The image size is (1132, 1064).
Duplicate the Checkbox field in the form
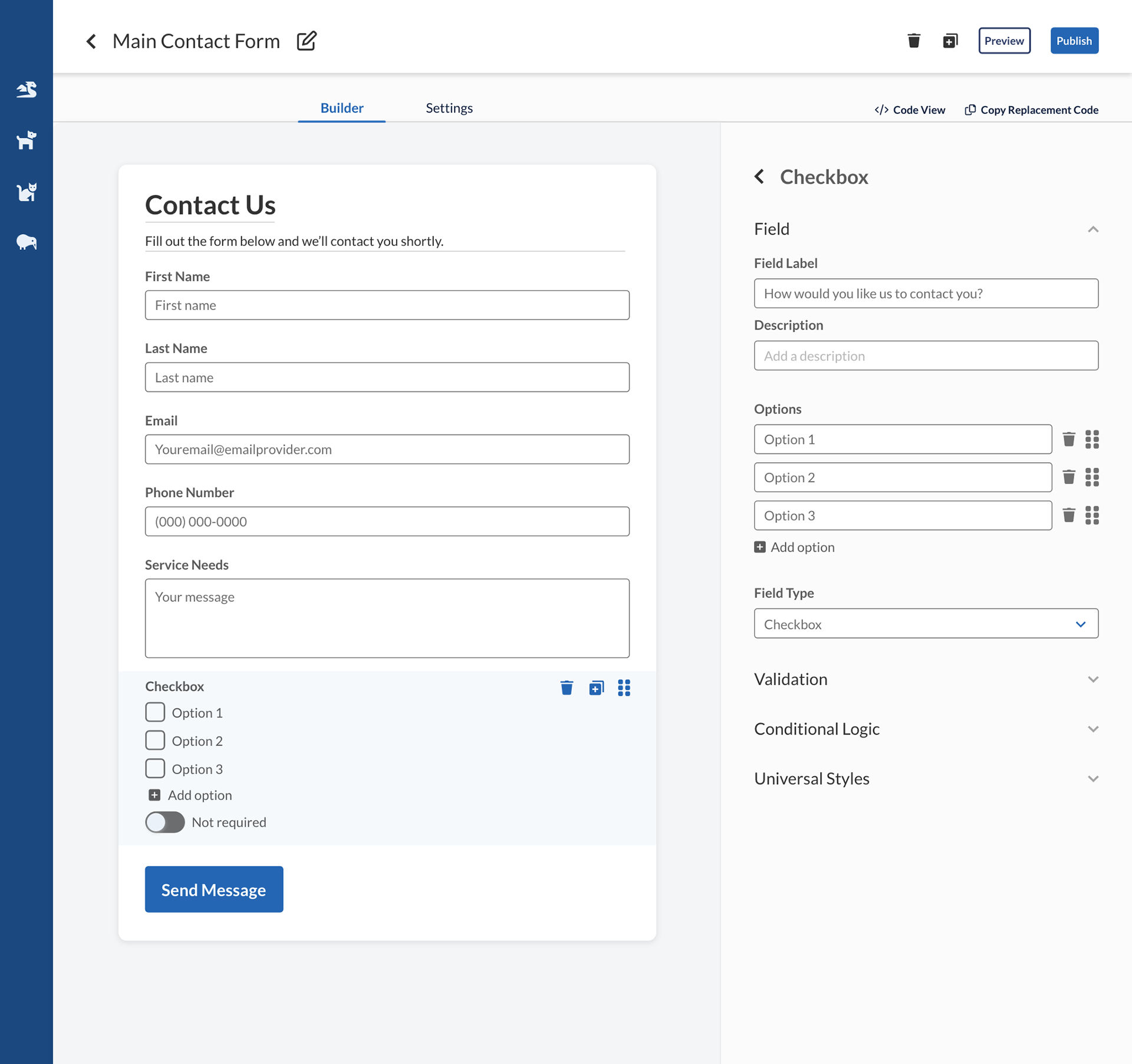click(596, 687)
